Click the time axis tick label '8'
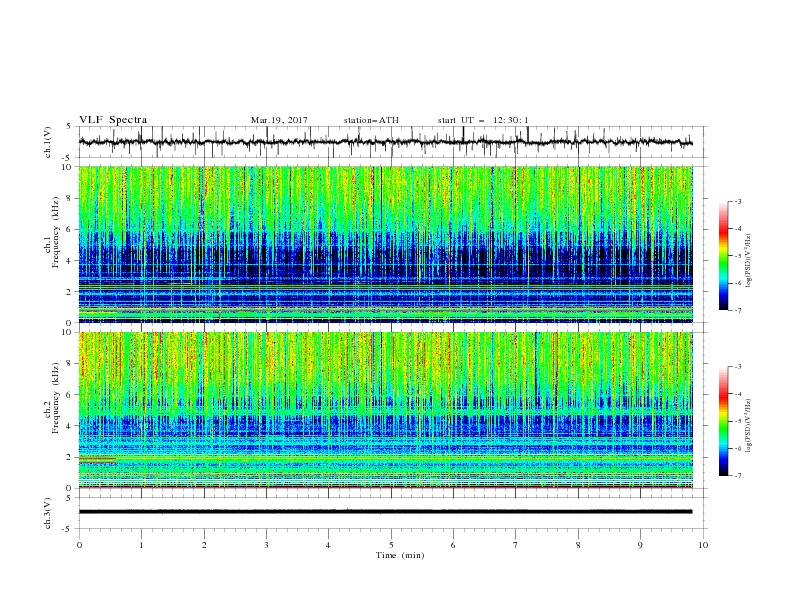This screenshot has width=792, height=612. point(578,545)
